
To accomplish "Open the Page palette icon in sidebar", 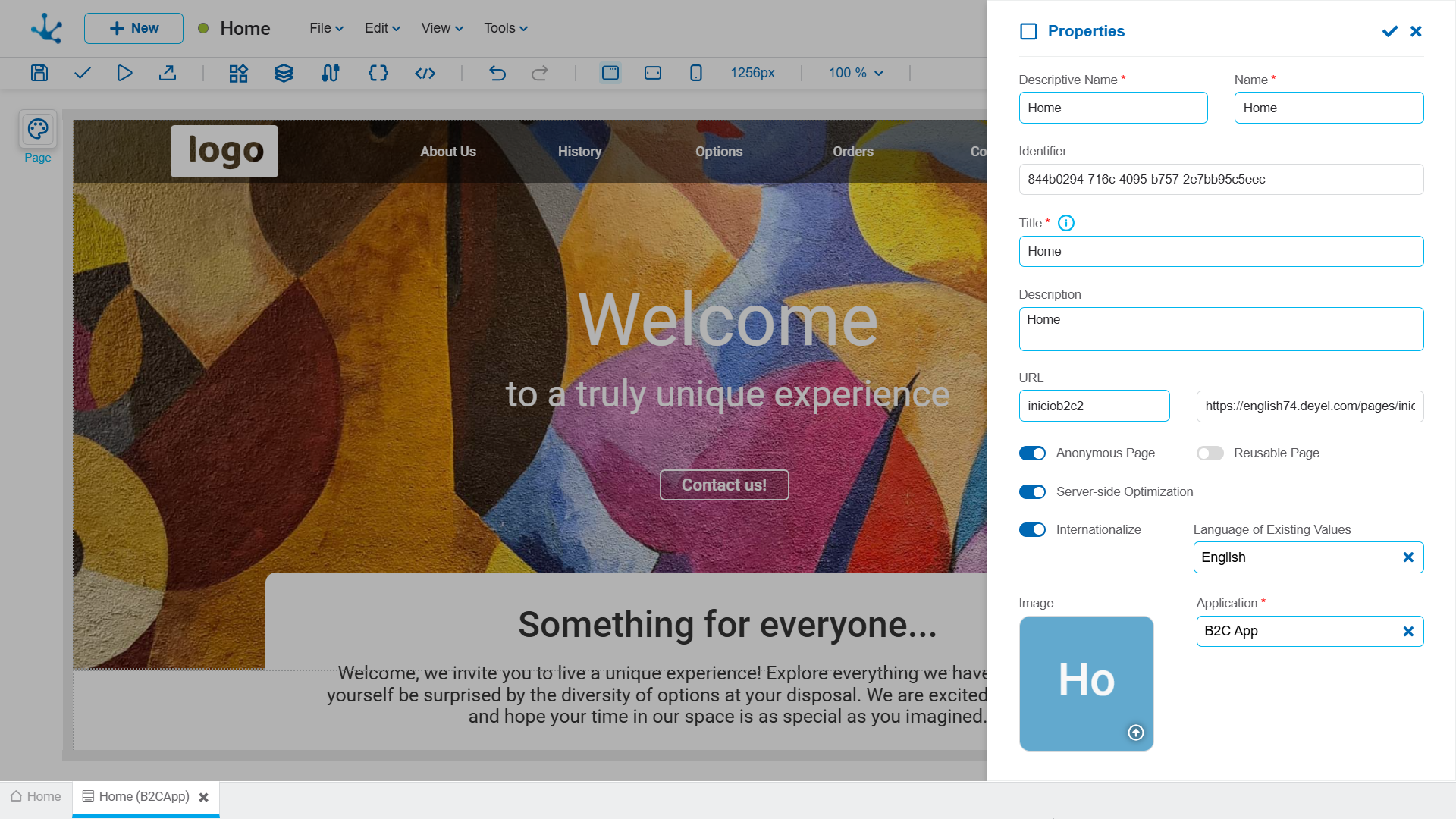I will click(x=38, y=130).
